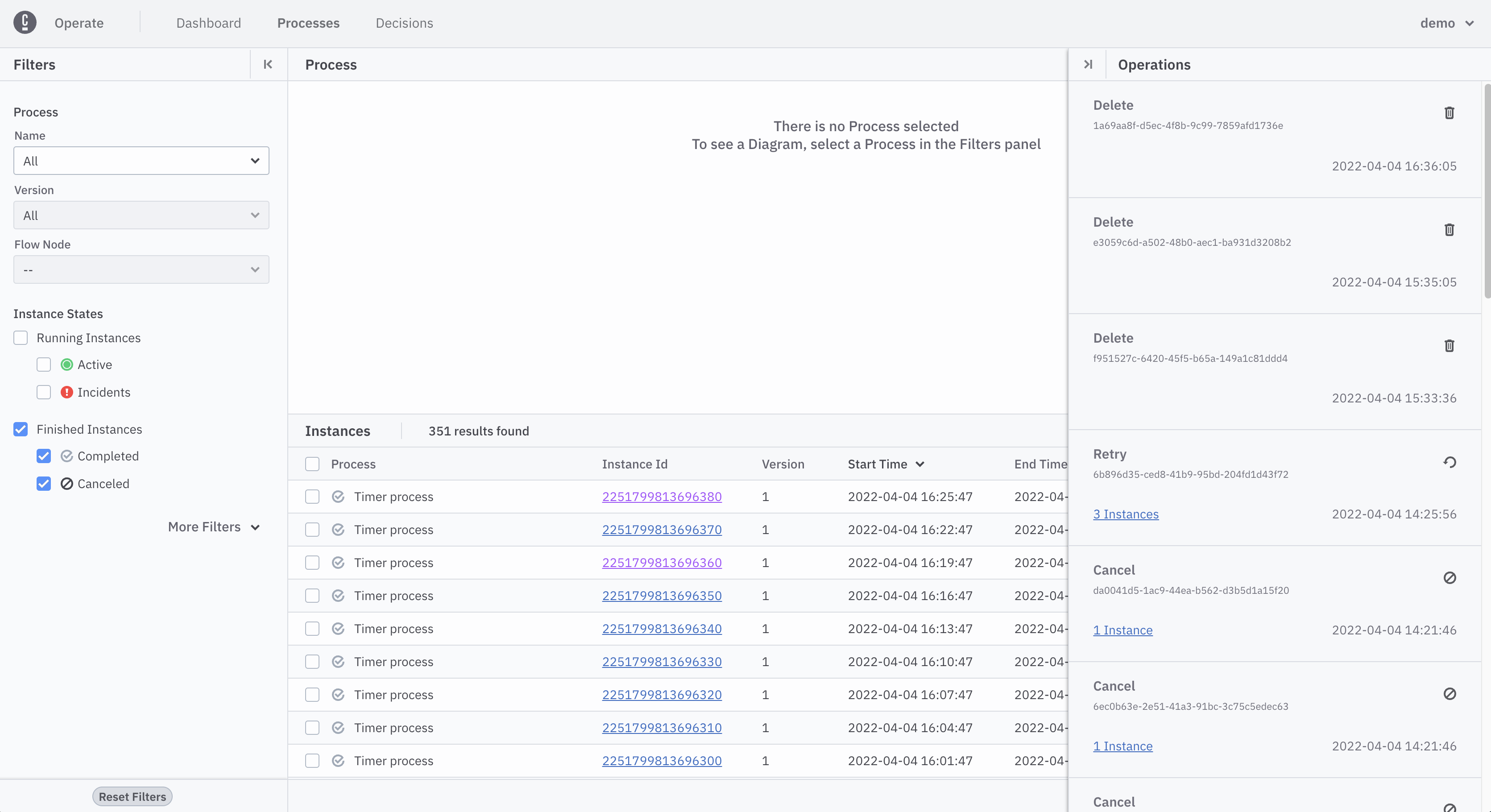Image resolution: width=1491 pixels, height=812 pixels.
Task: Enable the Running Instances checkbox
Action: pos(21,338)
